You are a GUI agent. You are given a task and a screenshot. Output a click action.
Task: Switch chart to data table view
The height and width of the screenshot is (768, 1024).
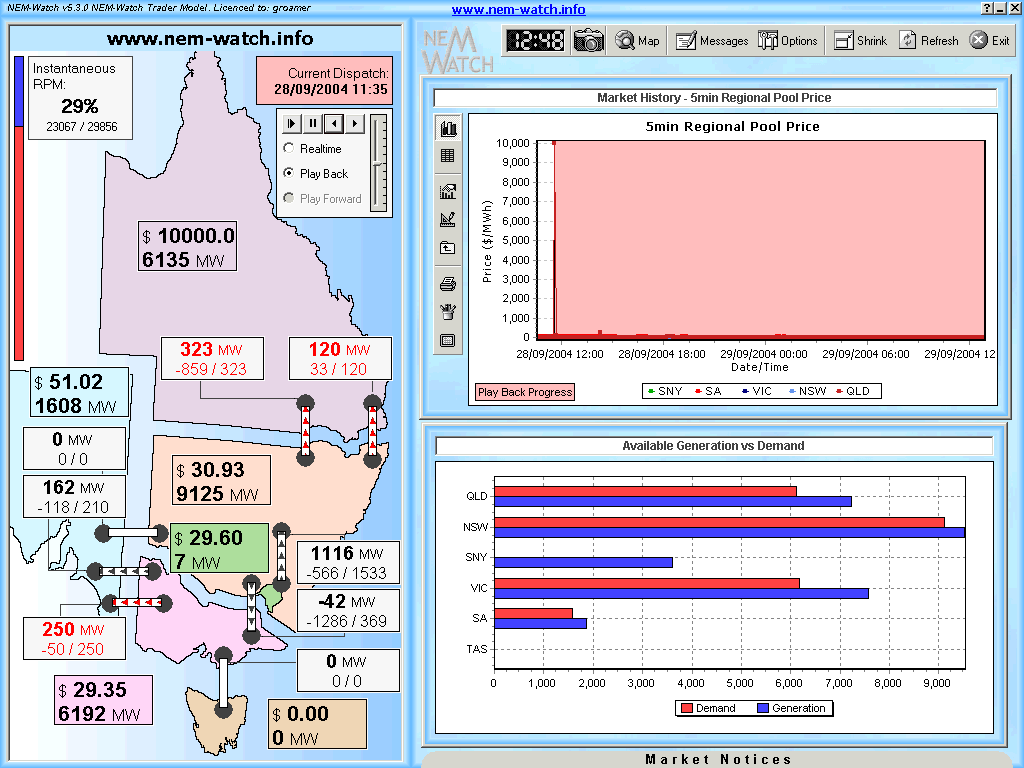[447, 156]
